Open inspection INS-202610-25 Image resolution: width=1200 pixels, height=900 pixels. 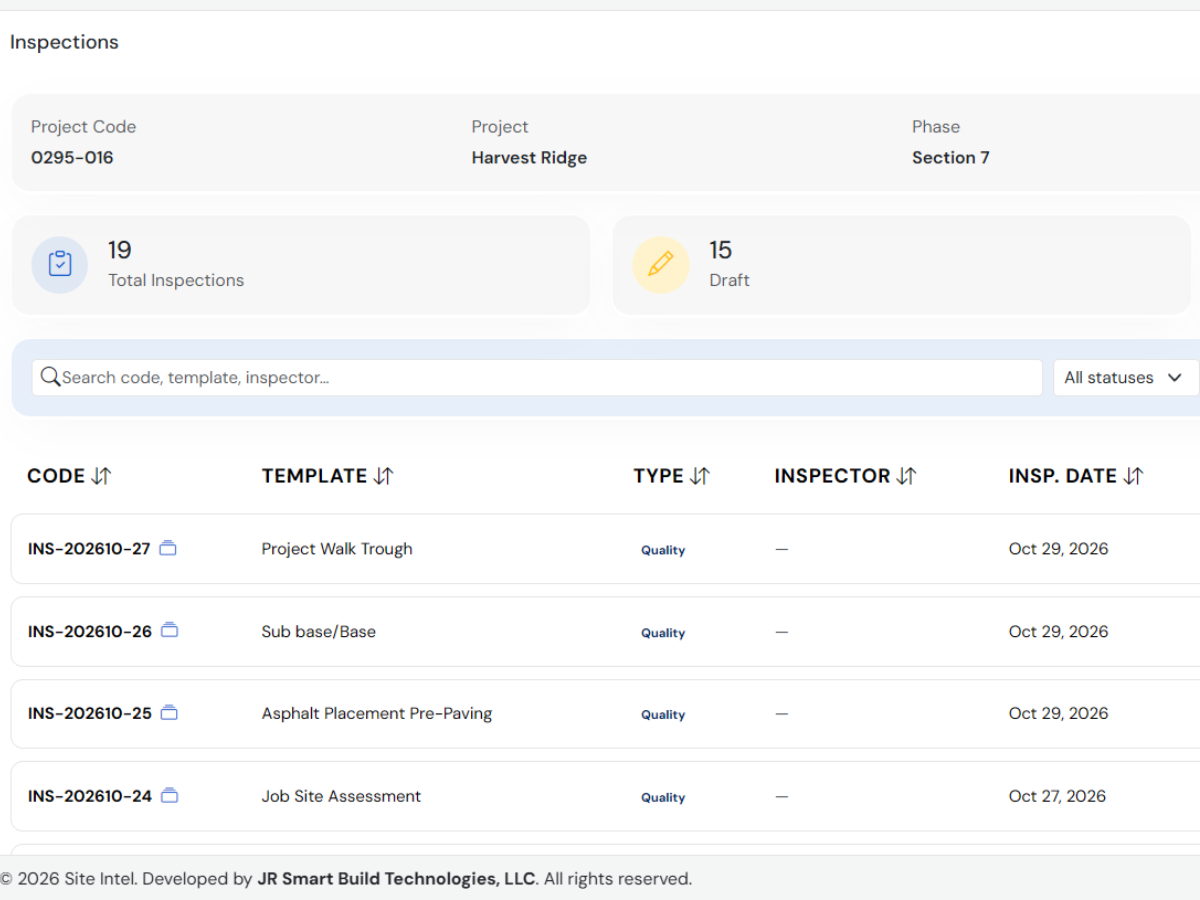pyautogui.click(x=90, y=714)
